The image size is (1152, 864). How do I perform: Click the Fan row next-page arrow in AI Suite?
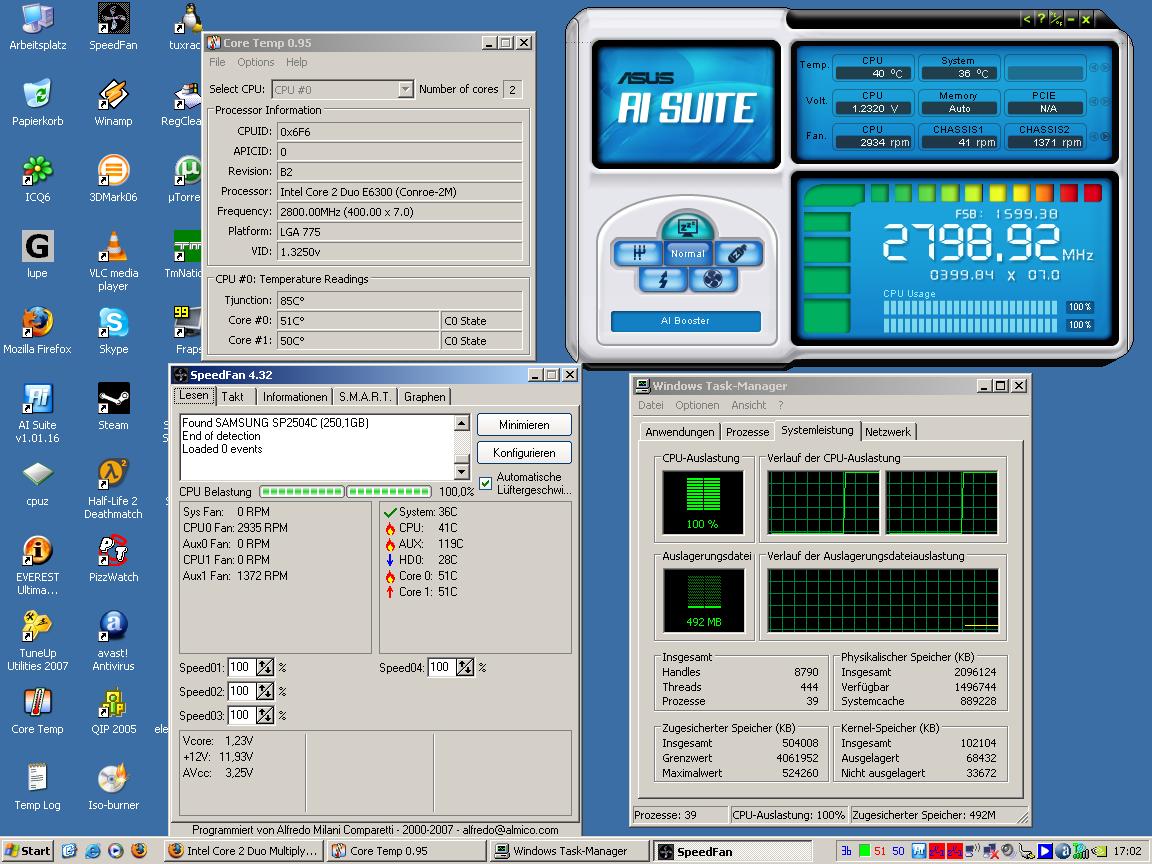click(1105, 136)
